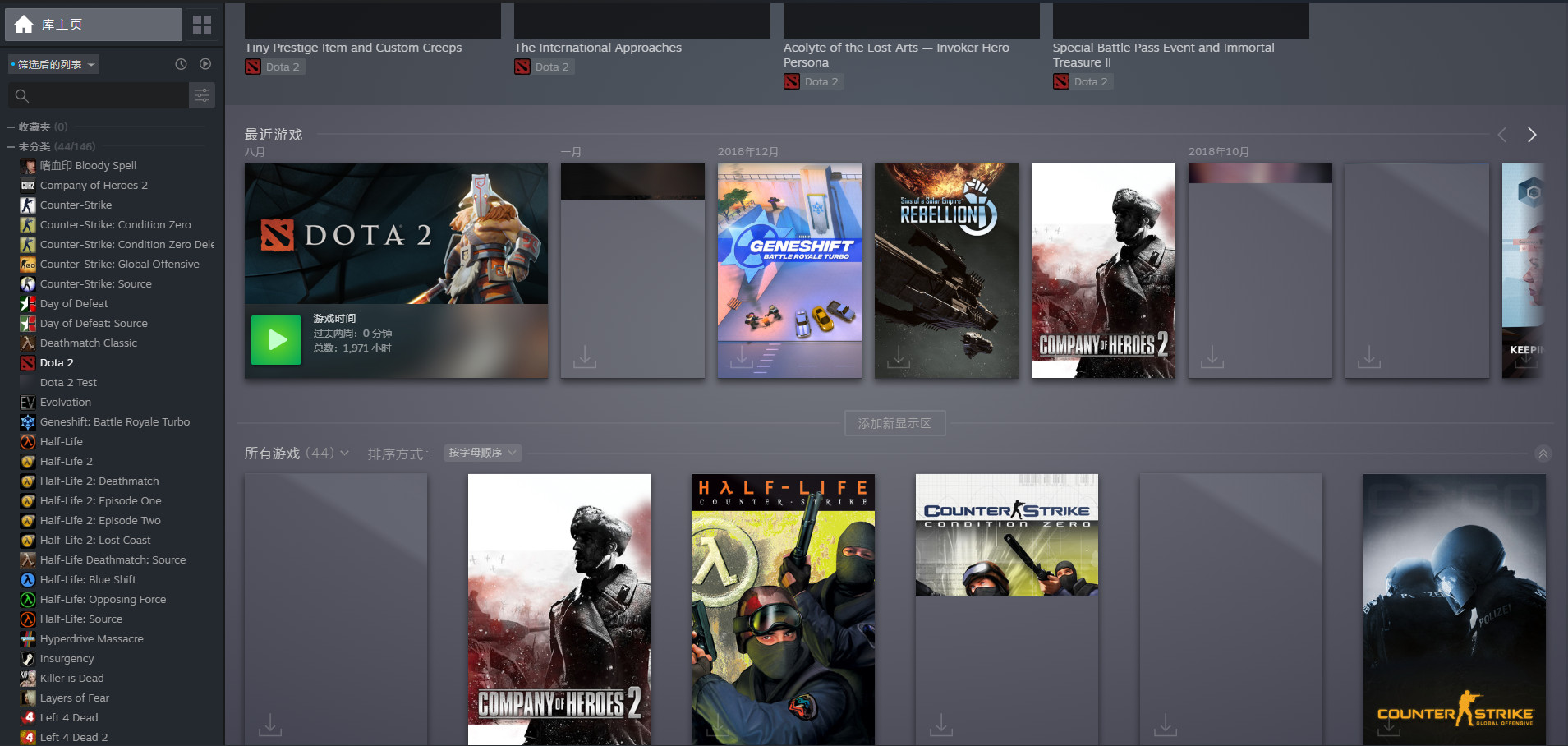Click Geneshift icon in sidebar list
Image resolution: width=1568 pixels, height=746 pixels.
28,422
